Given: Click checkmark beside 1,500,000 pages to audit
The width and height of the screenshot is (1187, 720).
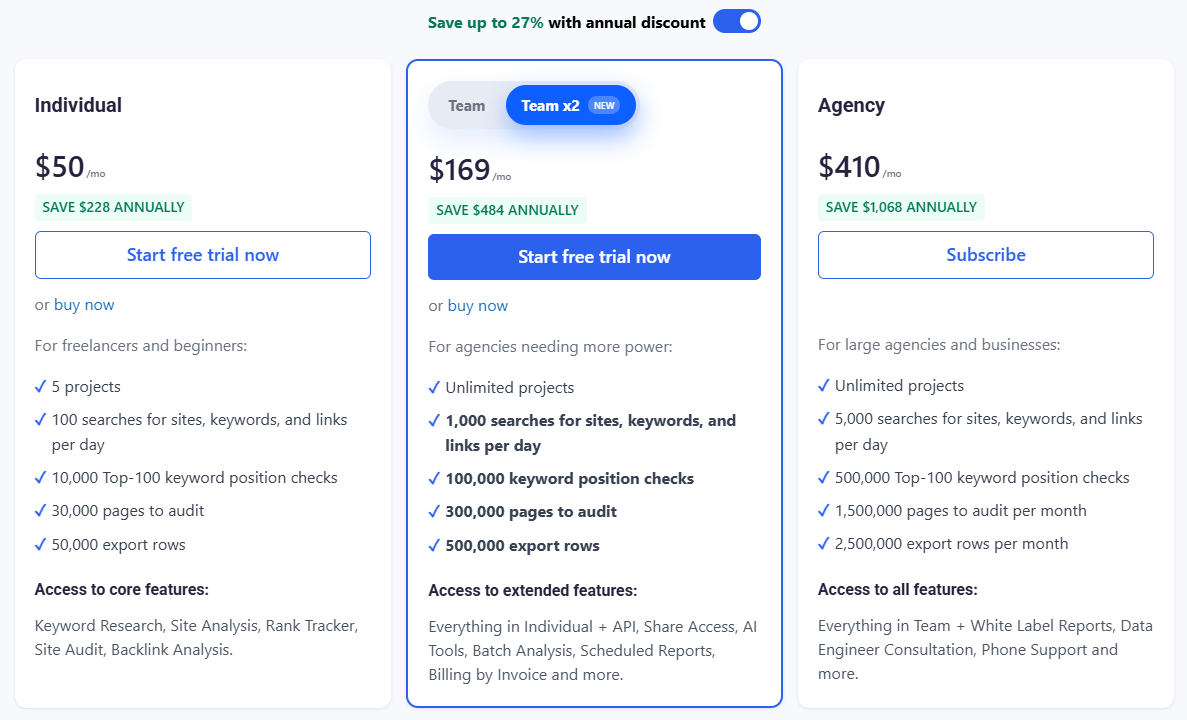Looking at the screenshot, I should pyautogui.click(x=823, y=510).
